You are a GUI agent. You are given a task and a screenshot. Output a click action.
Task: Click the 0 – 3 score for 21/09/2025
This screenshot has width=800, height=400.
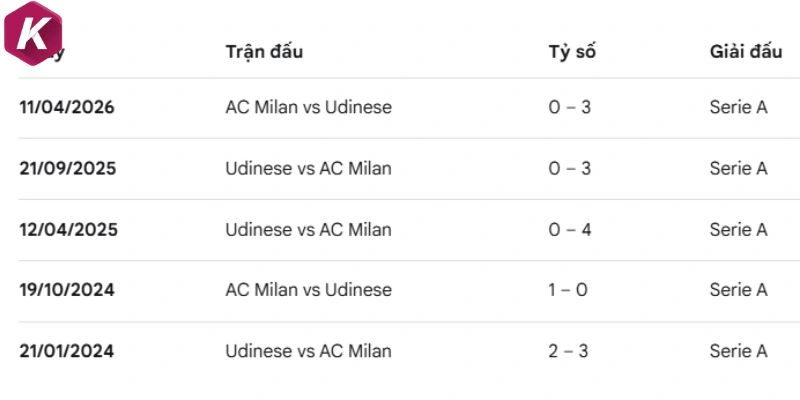pos(570,168)
